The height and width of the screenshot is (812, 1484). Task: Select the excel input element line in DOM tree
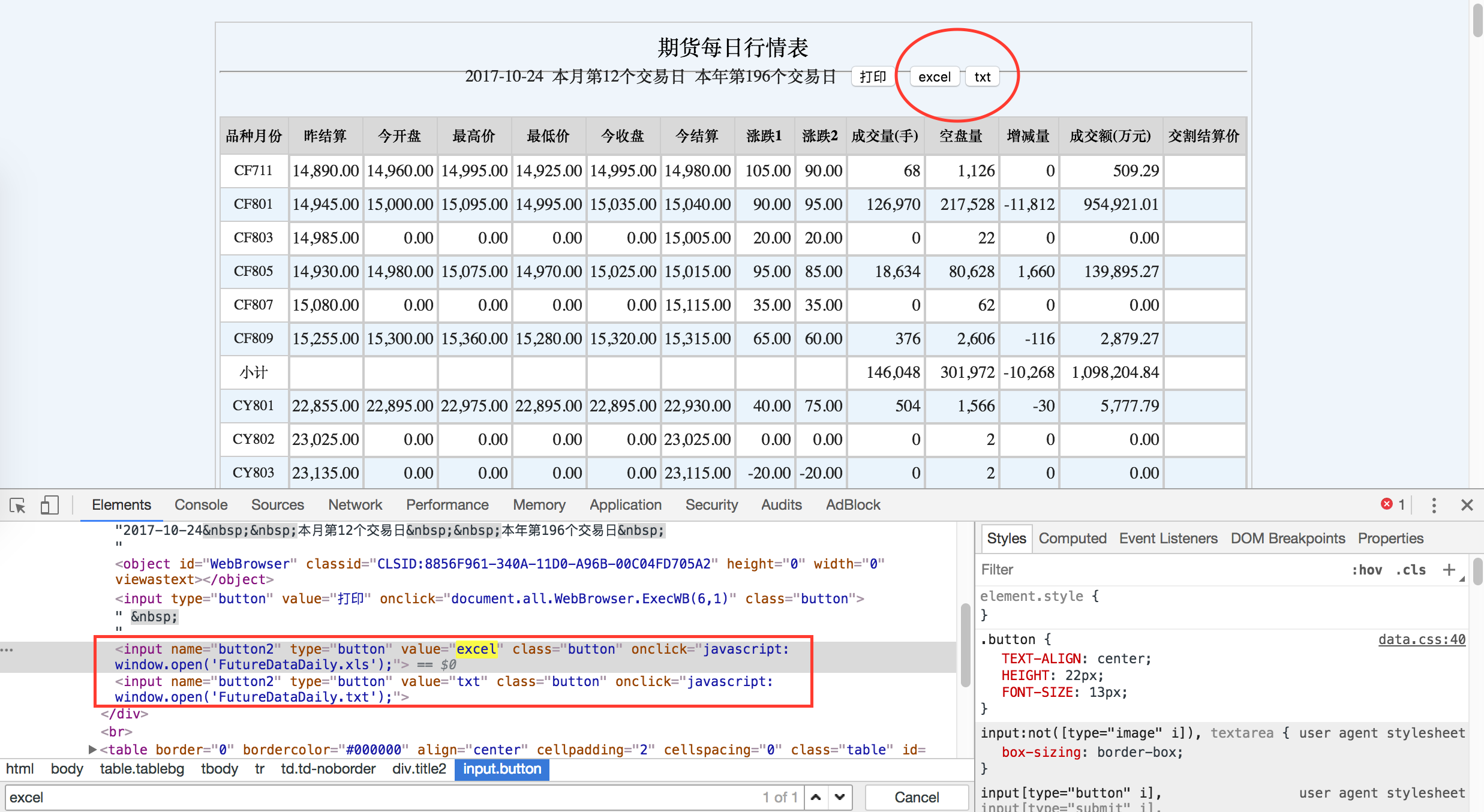pos(453,657)
